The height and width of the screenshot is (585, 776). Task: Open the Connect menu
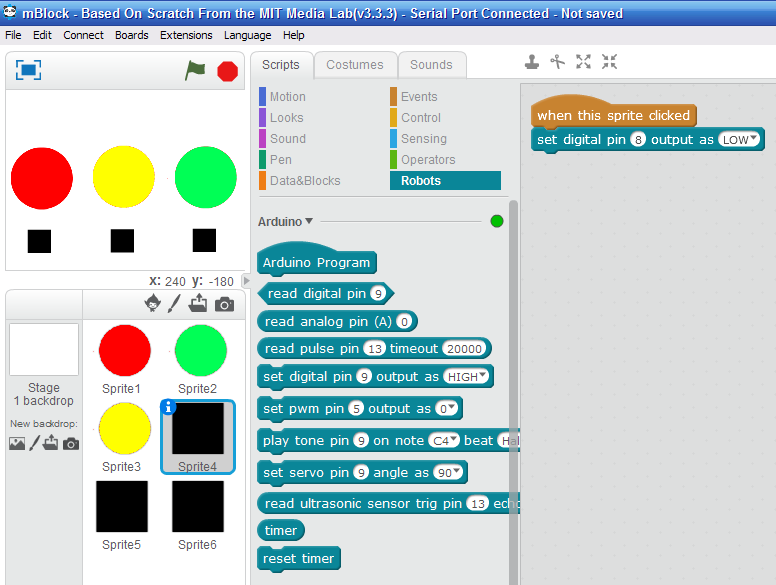click(83, 35)
